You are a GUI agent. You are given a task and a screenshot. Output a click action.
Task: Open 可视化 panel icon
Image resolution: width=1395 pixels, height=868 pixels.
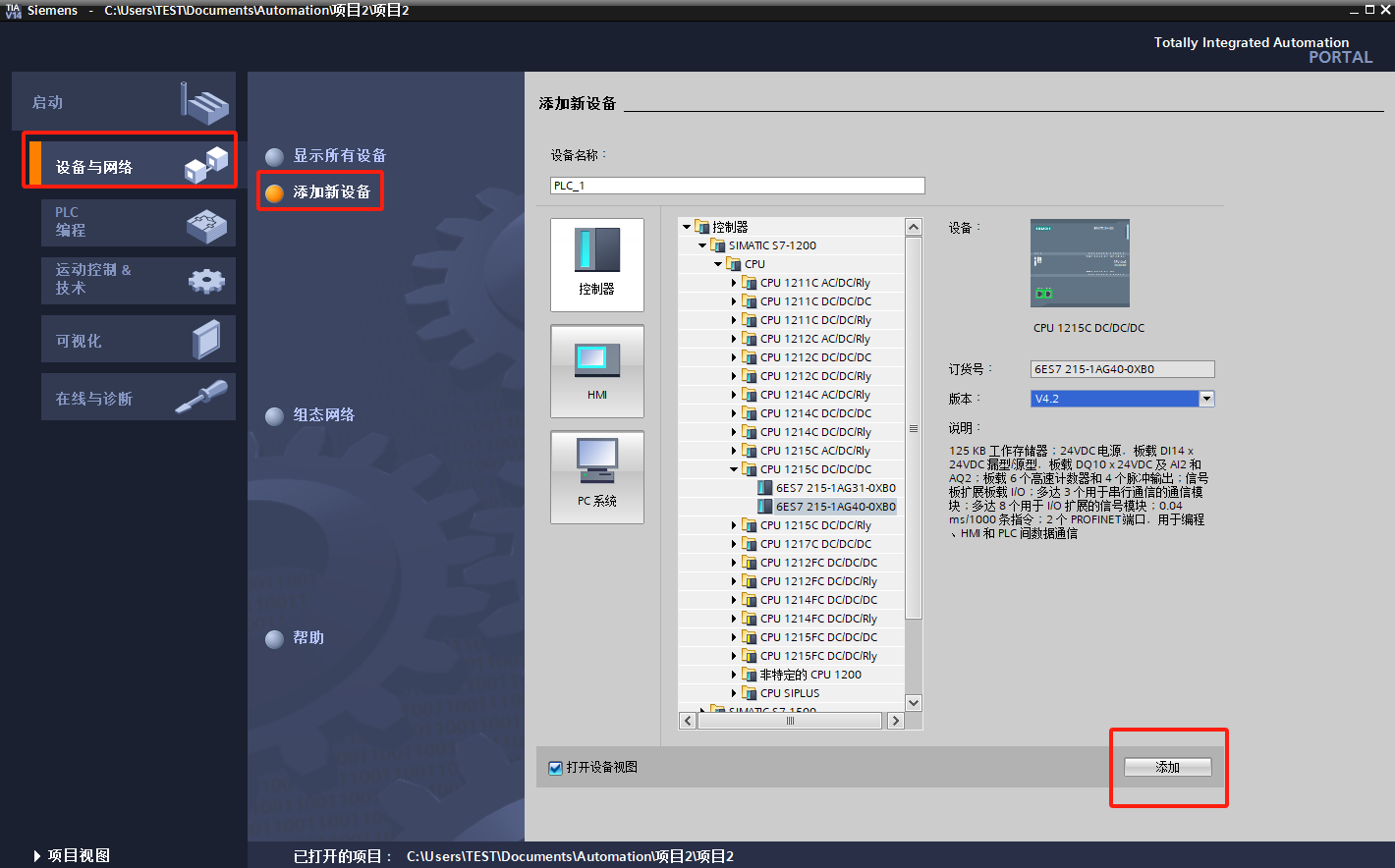207,340
